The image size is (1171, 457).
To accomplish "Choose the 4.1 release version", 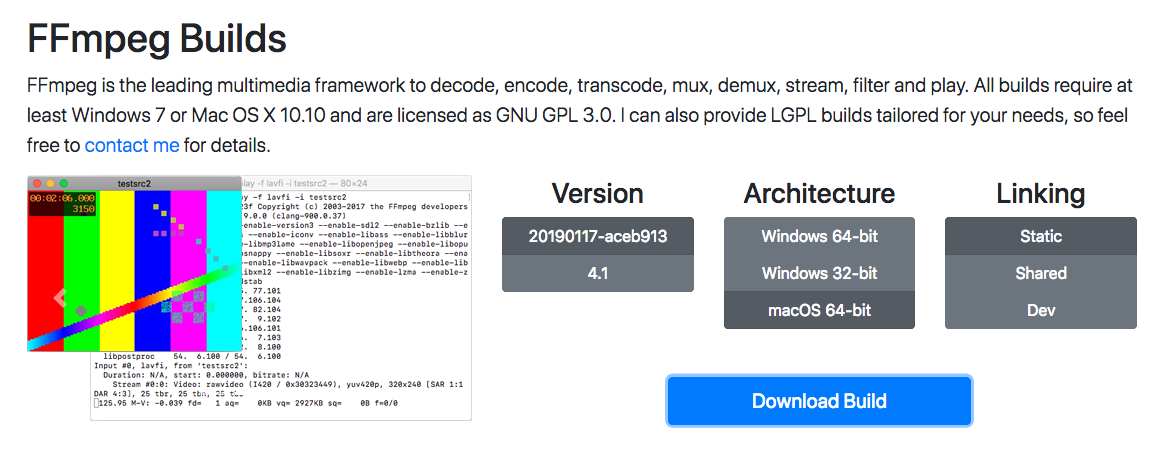I will pos(597,273).
